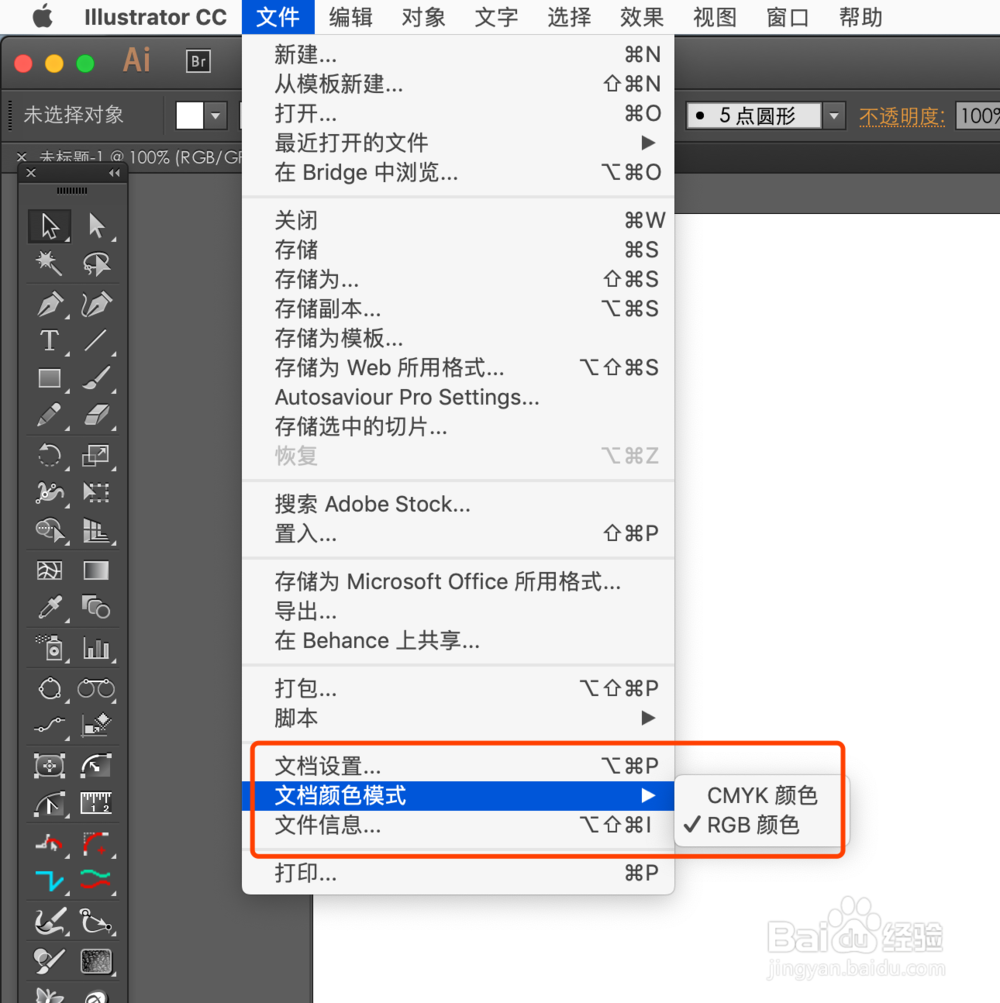This screenshot has width=1000, height=1003.
Task: Select the Warp tool
Action: coord(49,493)
